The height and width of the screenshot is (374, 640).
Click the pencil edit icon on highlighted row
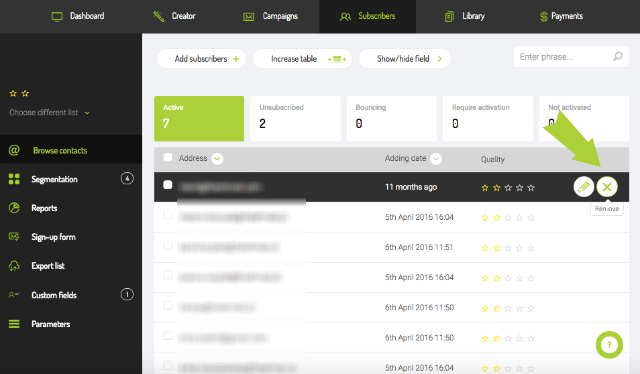583,187
